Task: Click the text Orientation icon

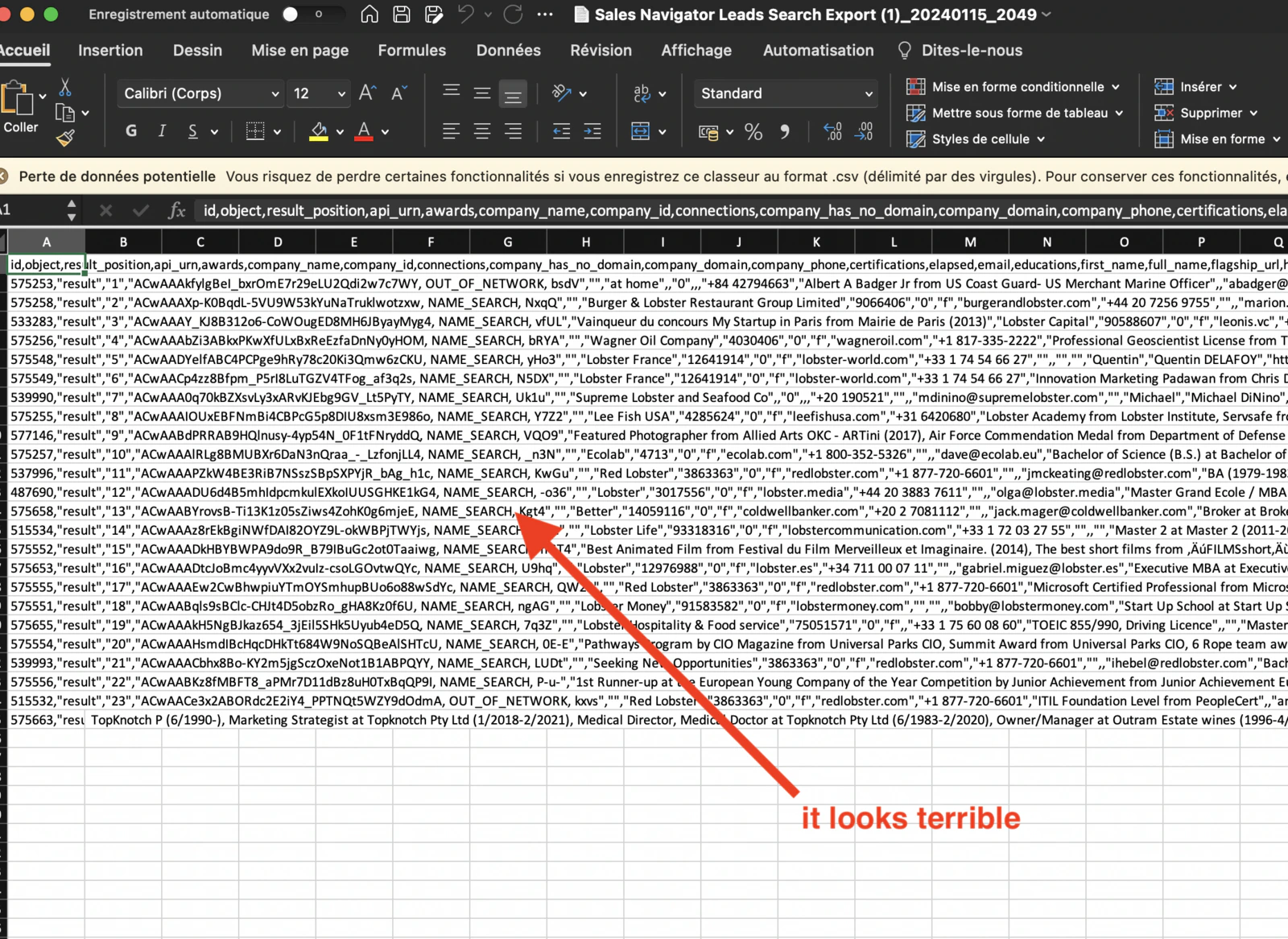Action: coord(562,93)
